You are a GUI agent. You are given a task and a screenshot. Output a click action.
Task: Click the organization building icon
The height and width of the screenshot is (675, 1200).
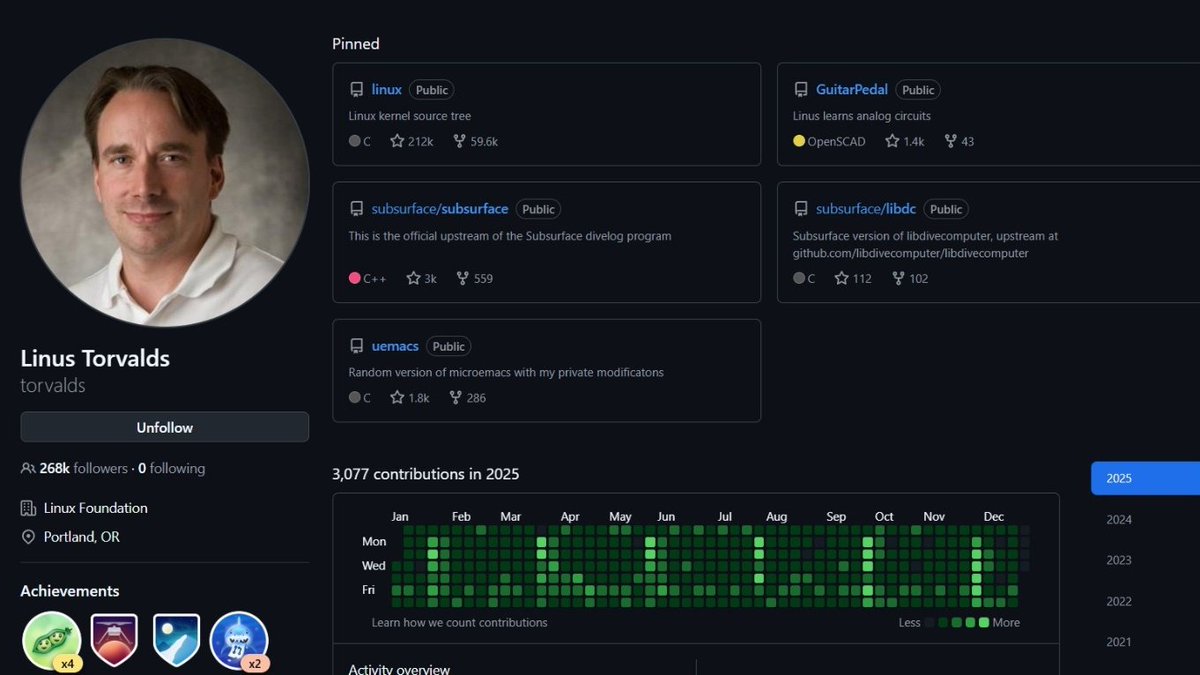point(28,508)
